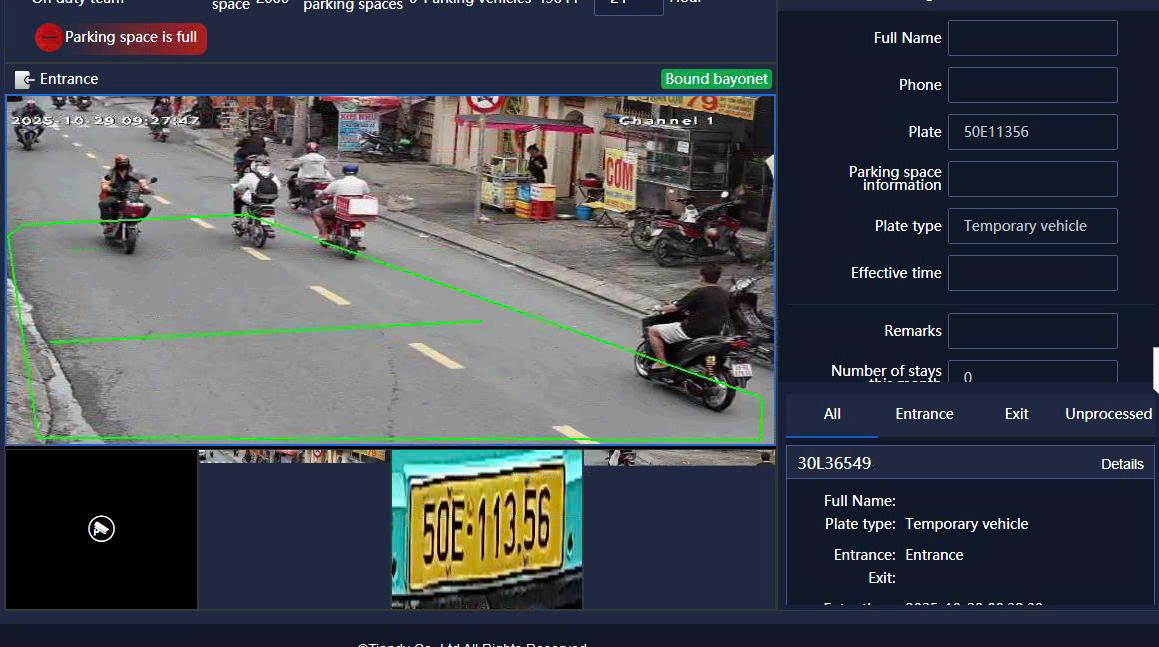Click the Plate field containing 50E11356
1159x647 pixels.
(x=1032, y=131)
